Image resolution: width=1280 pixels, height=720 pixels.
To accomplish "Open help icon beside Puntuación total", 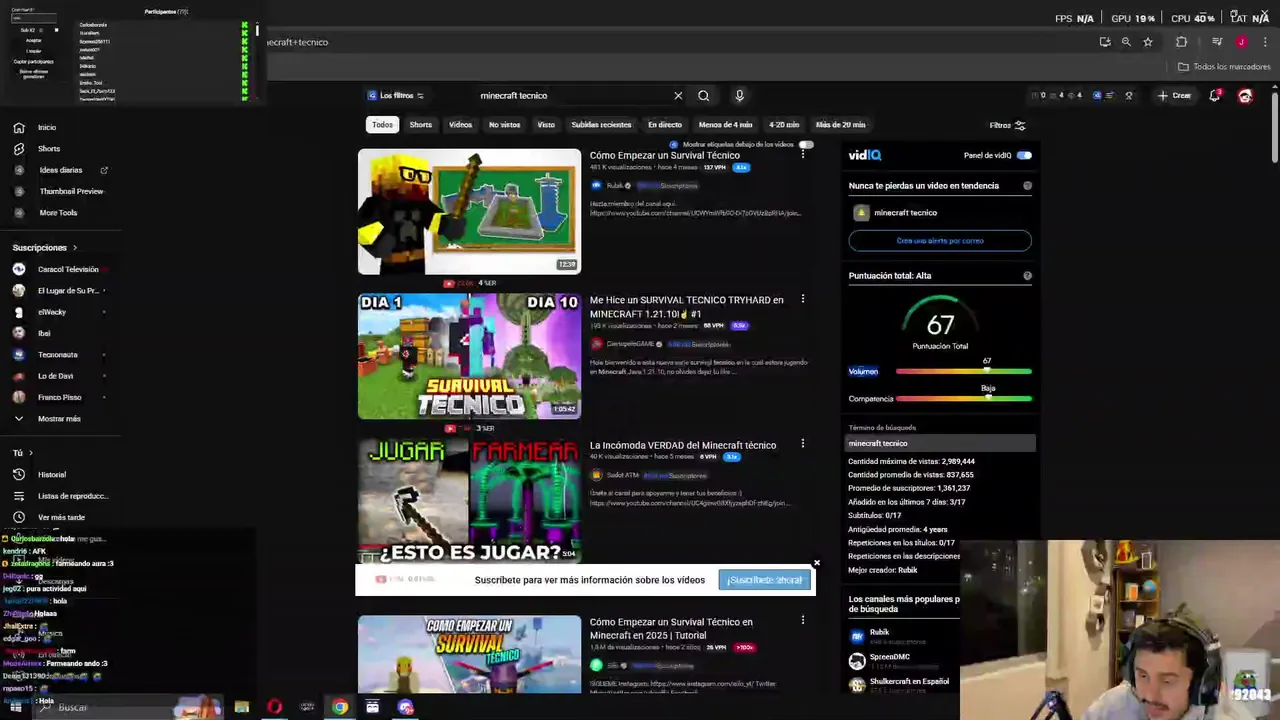I will pos(1027,276).
